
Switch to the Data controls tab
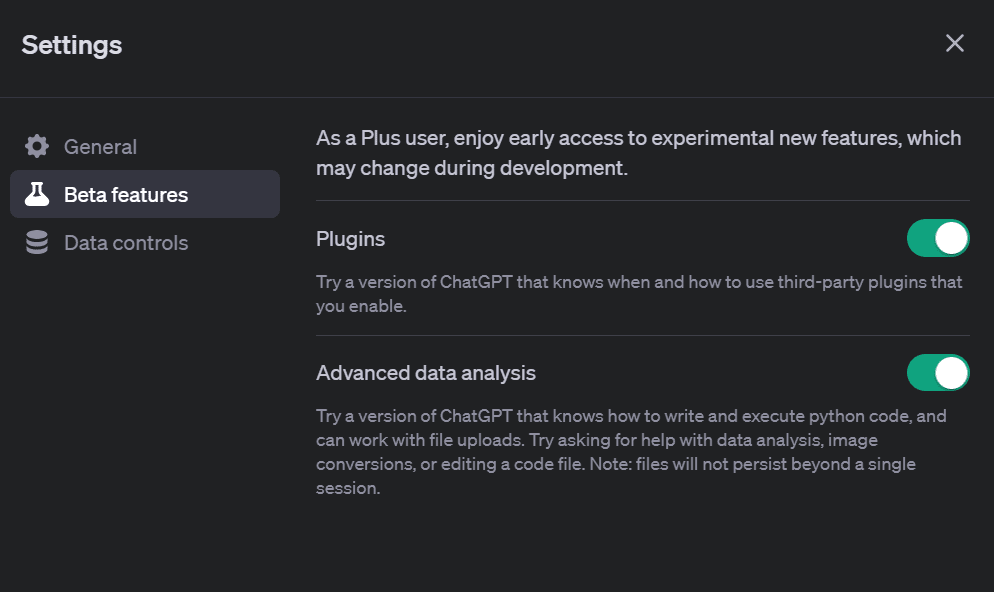click(x=126, y=243)
